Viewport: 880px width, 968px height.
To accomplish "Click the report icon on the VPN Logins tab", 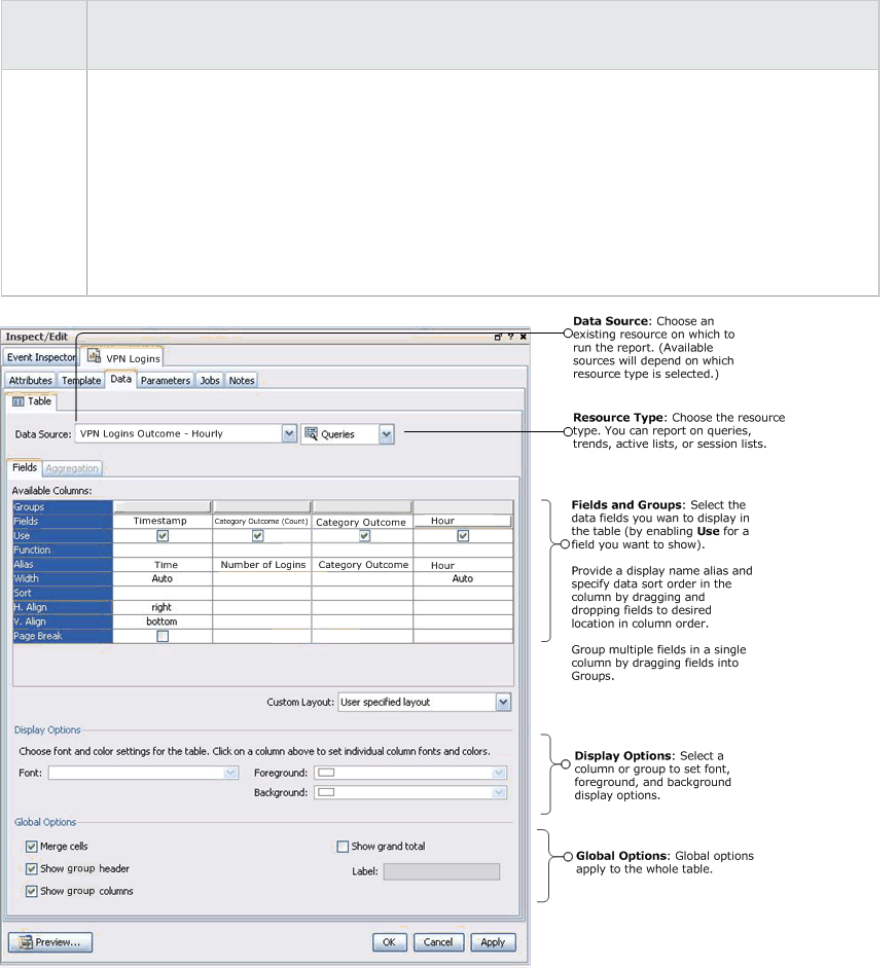I will pos(94,356).
